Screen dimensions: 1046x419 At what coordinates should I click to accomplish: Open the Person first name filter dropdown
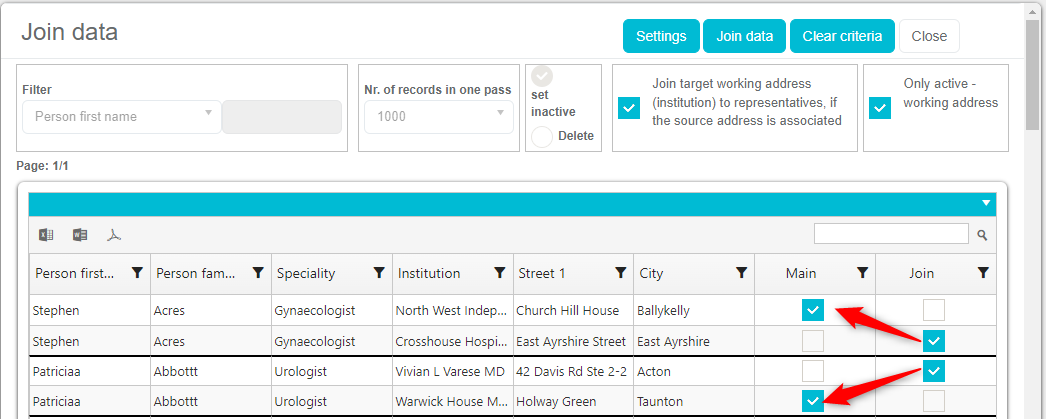click(x=121, y=116)
